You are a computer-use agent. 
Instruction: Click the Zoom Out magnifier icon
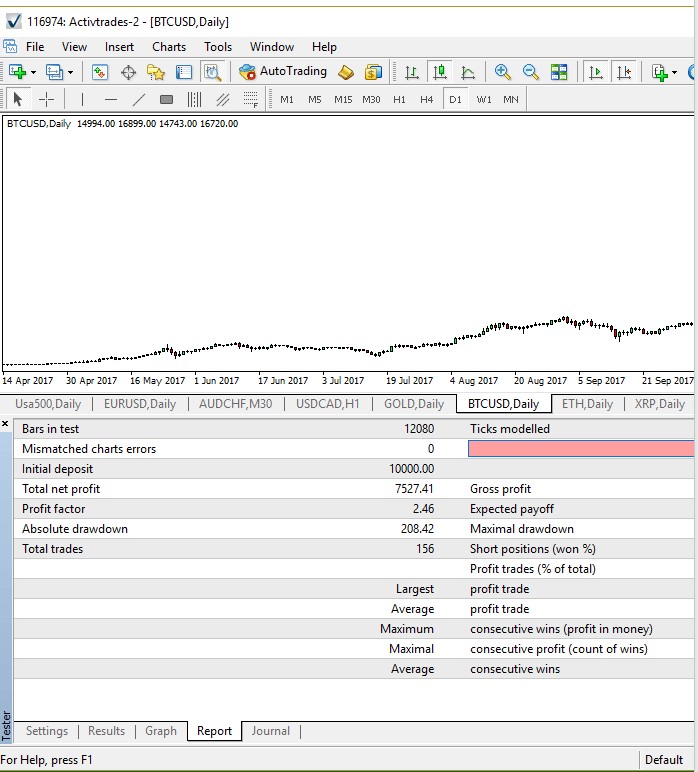click(530, 72)
